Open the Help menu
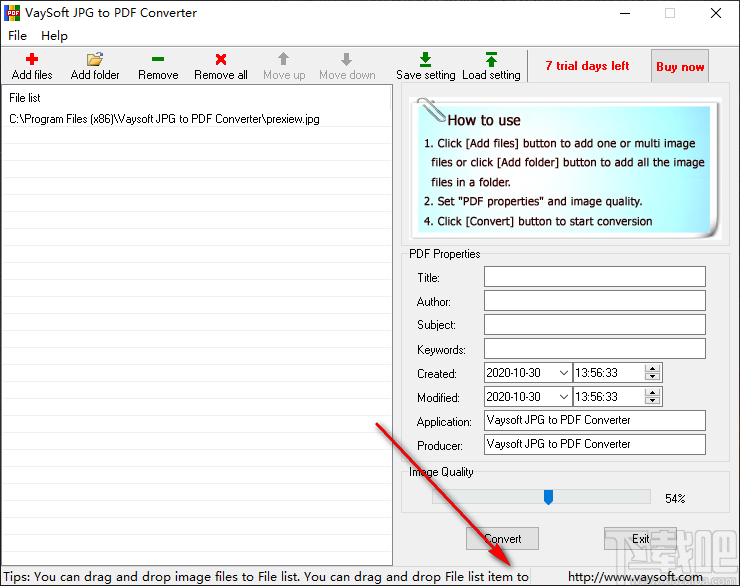Screen dimensions: 740x586 (54, 36)
